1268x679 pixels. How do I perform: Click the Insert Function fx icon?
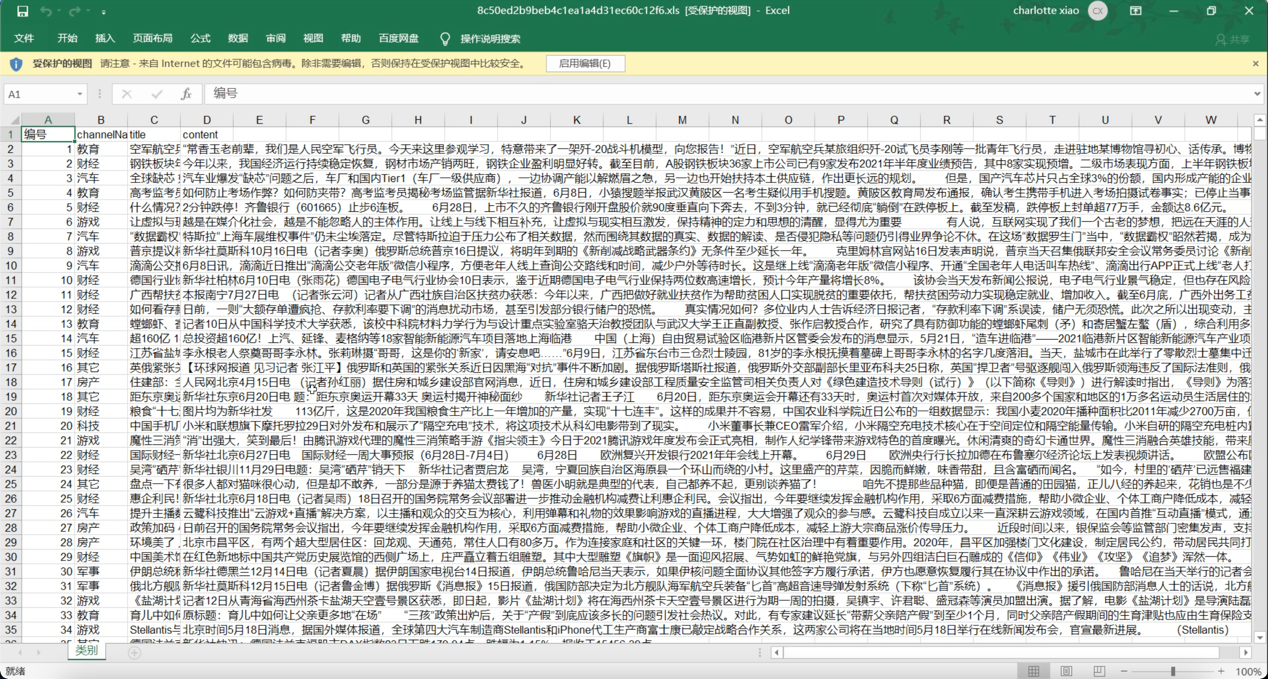point(186,93)
